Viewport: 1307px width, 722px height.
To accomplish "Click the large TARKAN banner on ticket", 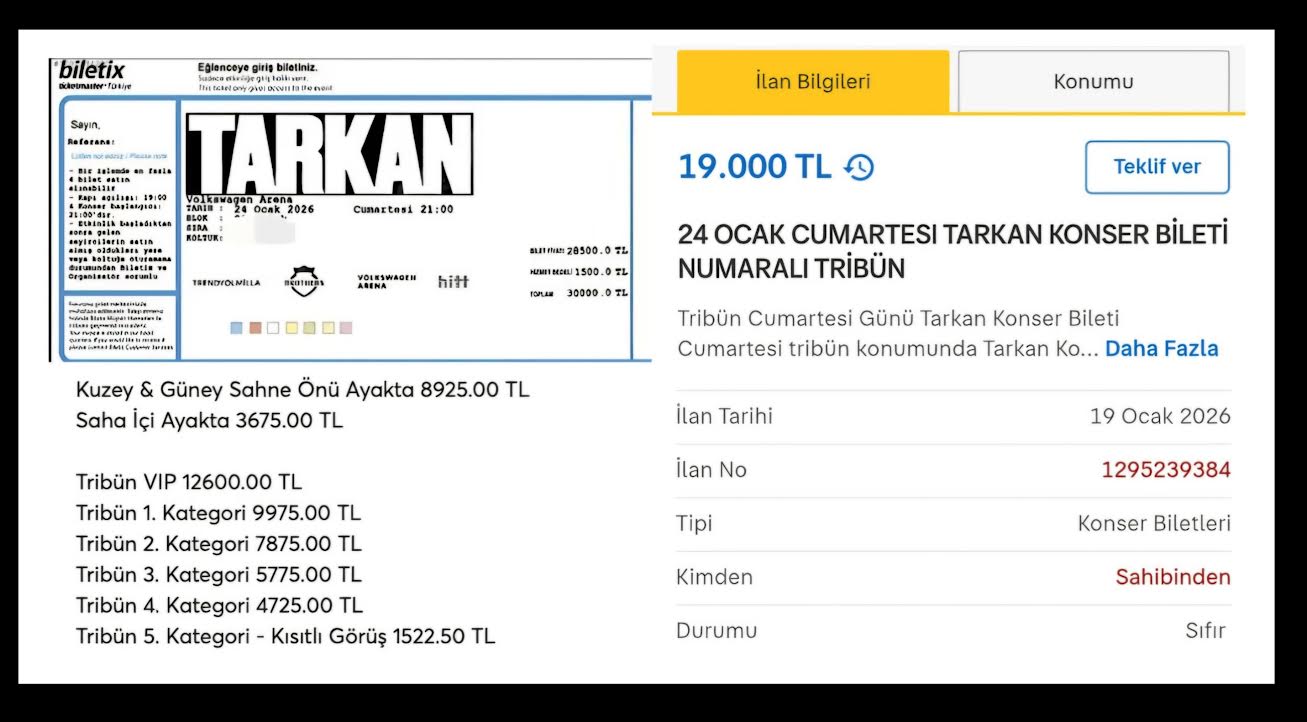I will [x=330, y=154].
